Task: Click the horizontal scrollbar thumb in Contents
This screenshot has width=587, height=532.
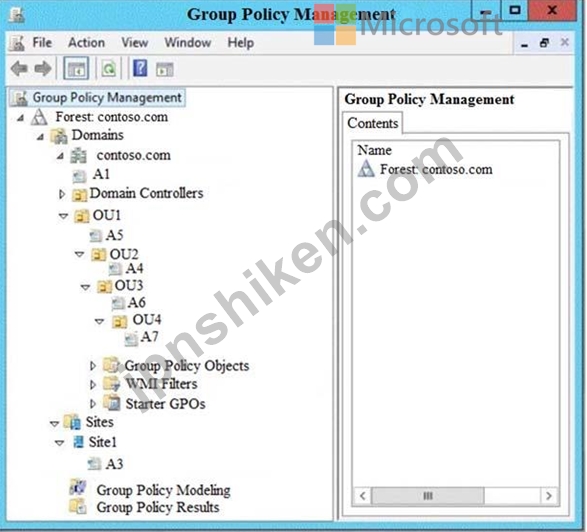Action: point(428,496)
